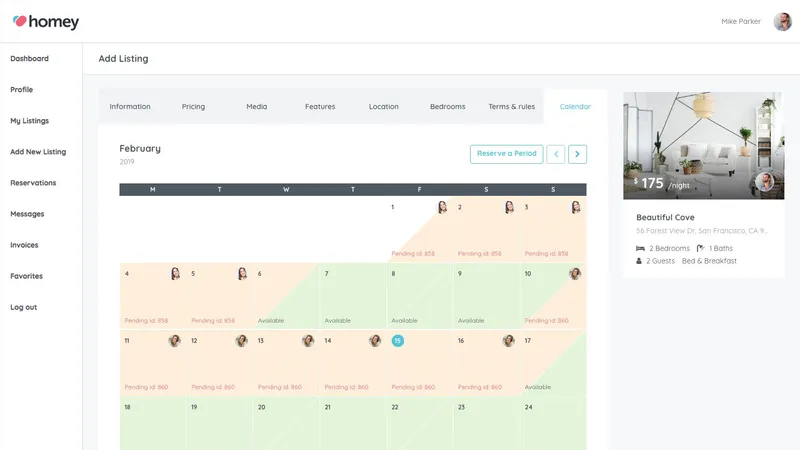Go to previous month with left chevron
Screen dimensions: 800x450
556,154
